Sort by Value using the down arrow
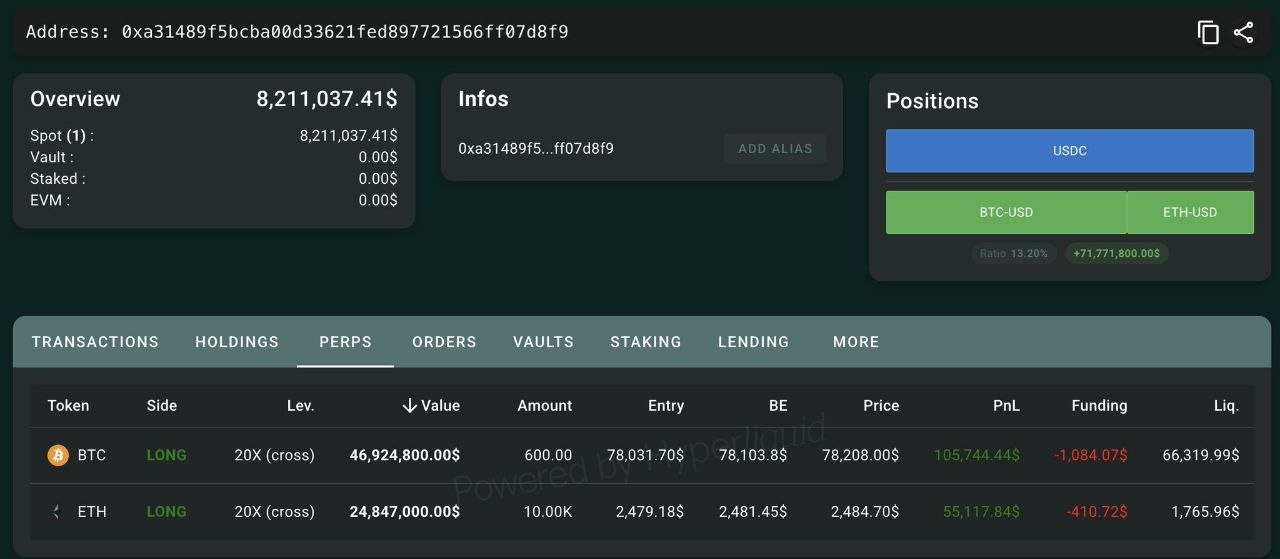The height and width of the screenshot is (559, 1280). click(409, 405)
